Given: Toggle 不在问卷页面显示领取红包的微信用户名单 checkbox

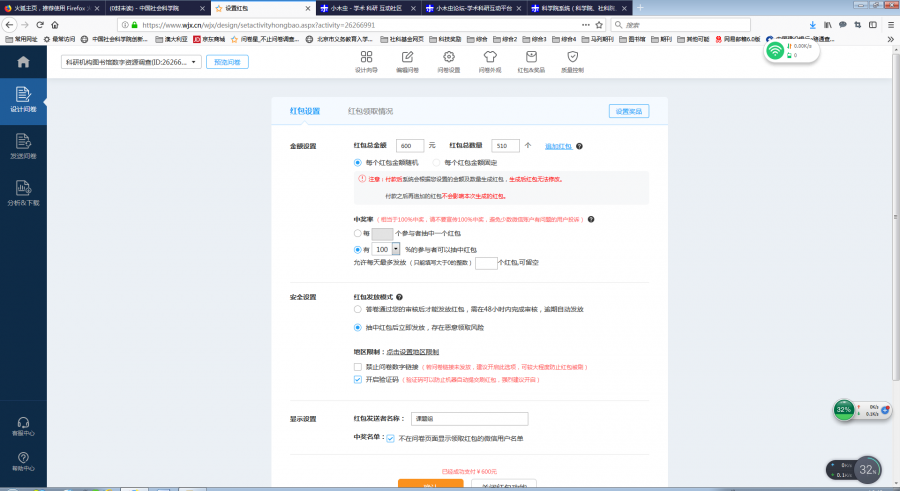Looking at the screenshot, I should tap(391, 437).
